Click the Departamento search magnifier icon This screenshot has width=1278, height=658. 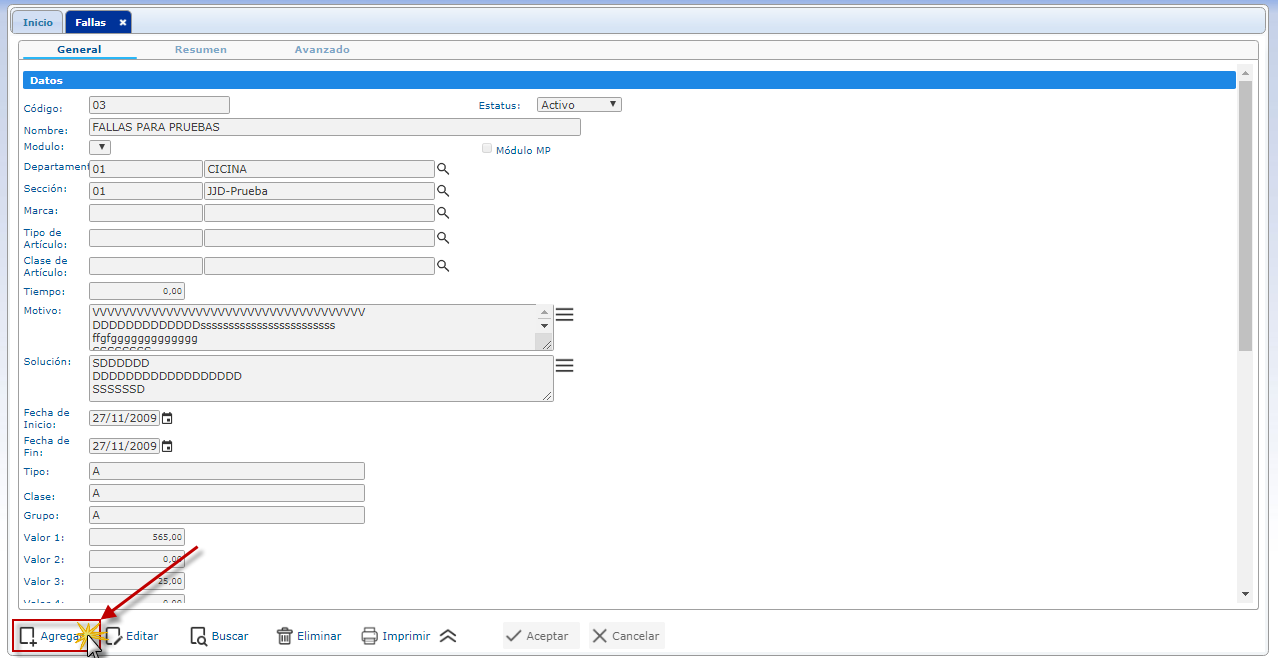coord(443,169)
